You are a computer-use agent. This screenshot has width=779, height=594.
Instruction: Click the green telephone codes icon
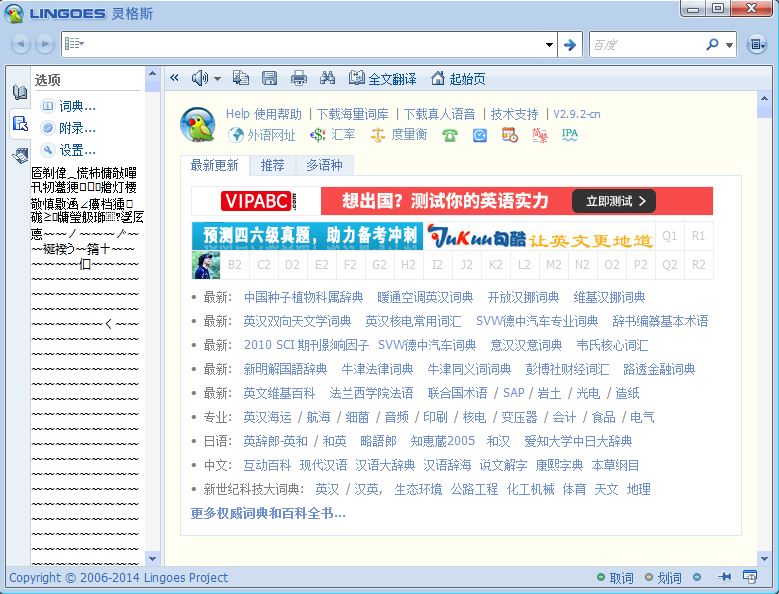450,135
